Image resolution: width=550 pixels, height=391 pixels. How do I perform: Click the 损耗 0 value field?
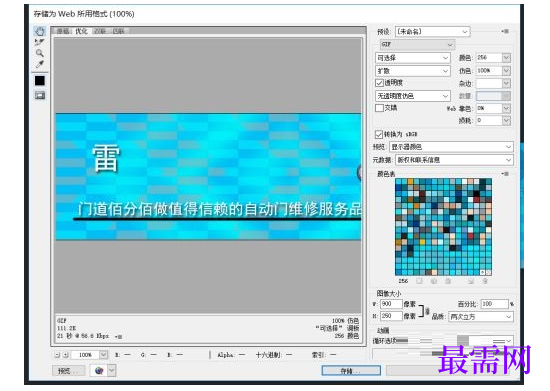point(489,121)
